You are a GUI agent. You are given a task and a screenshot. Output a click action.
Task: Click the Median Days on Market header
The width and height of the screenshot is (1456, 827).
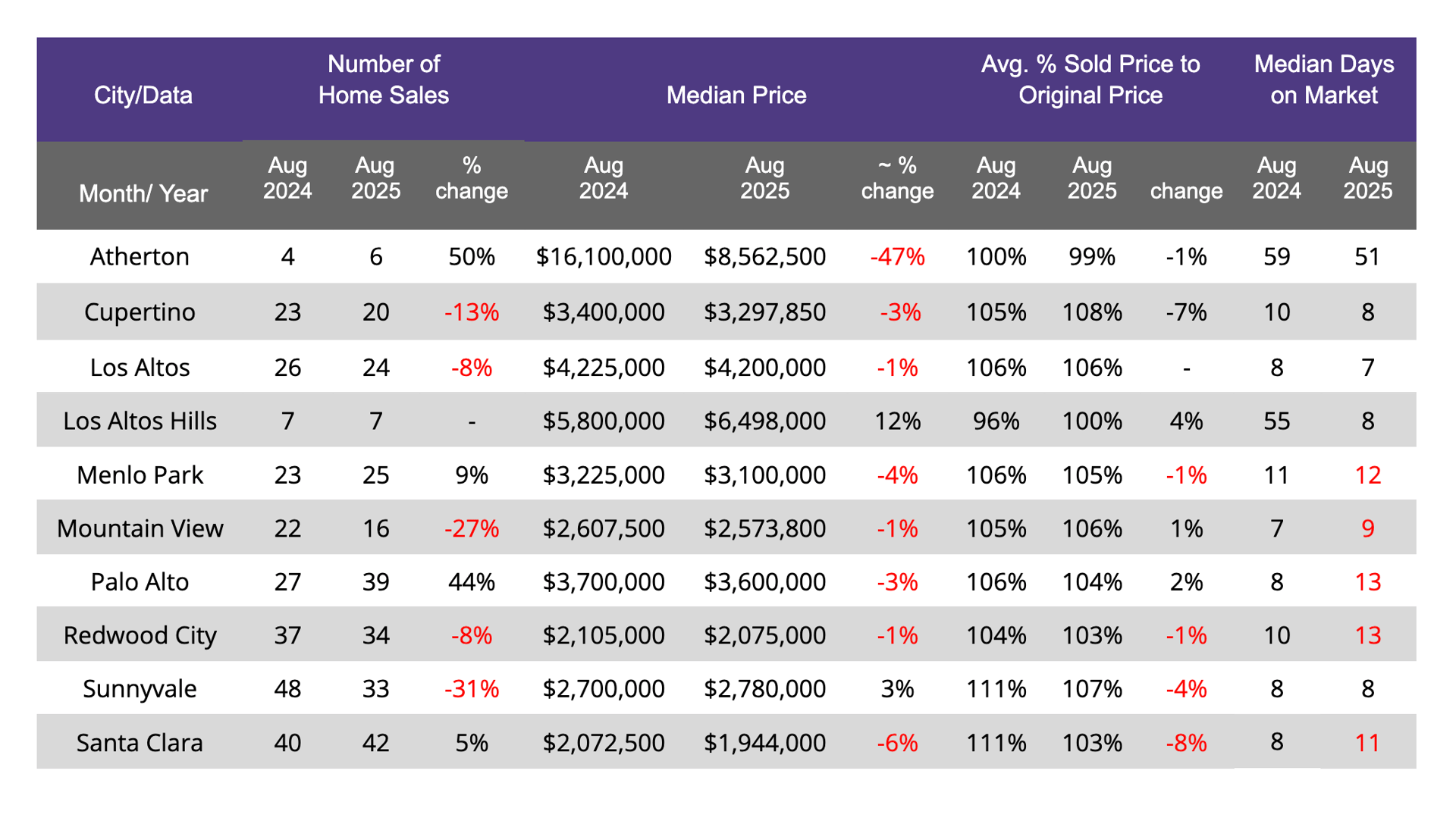coord(1323,80)
